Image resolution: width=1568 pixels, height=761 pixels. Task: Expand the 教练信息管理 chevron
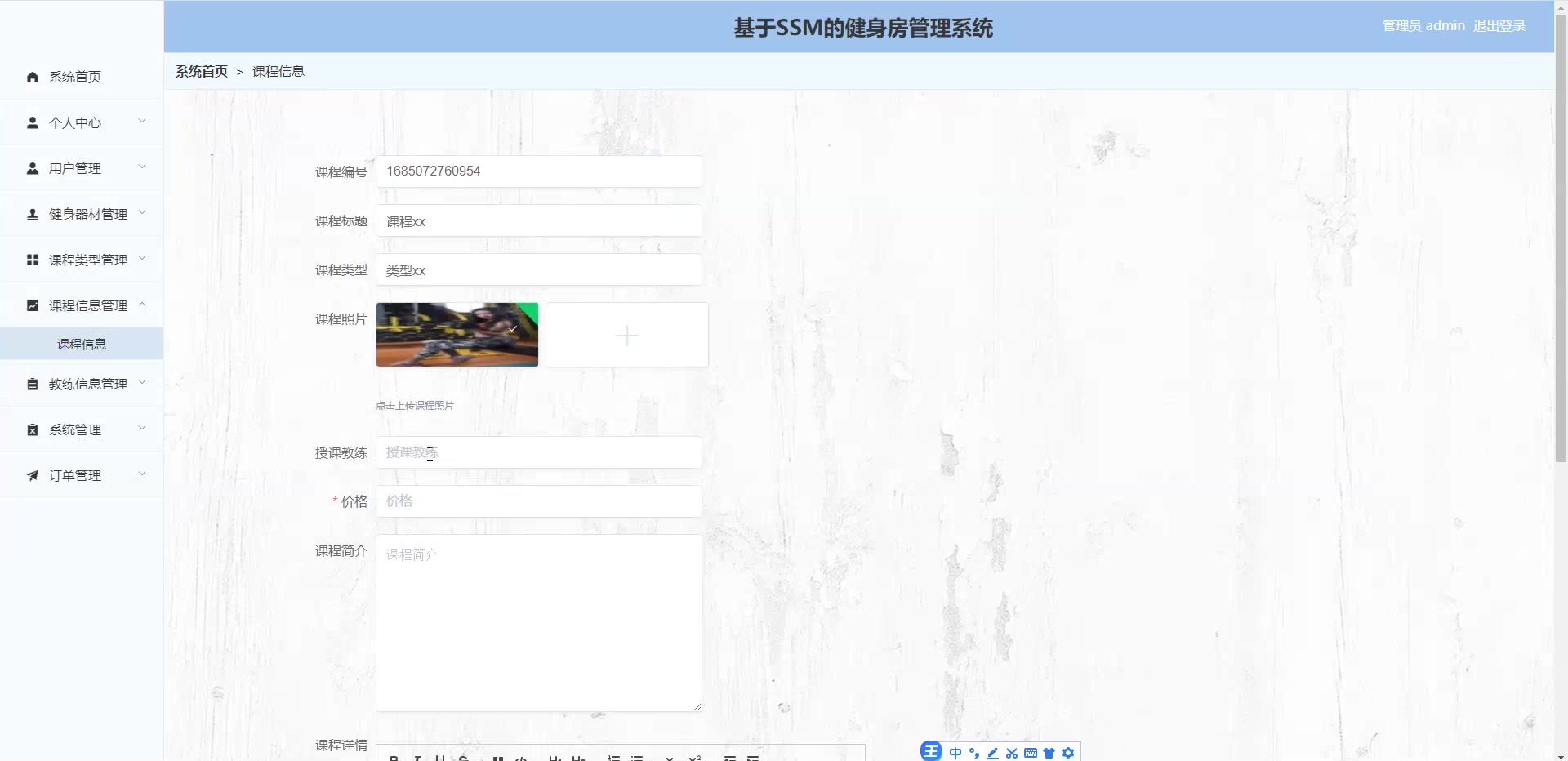pyautogui.click(x=142, y=383)
